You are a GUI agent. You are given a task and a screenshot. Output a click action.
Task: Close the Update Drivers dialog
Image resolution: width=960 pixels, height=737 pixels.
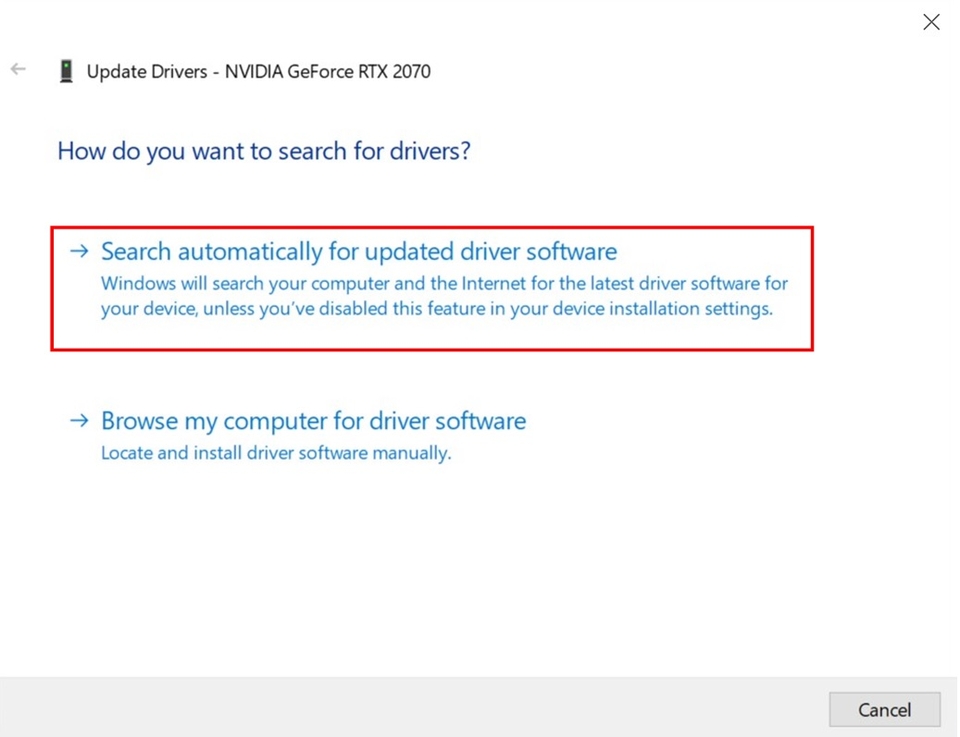pos(931,22)
